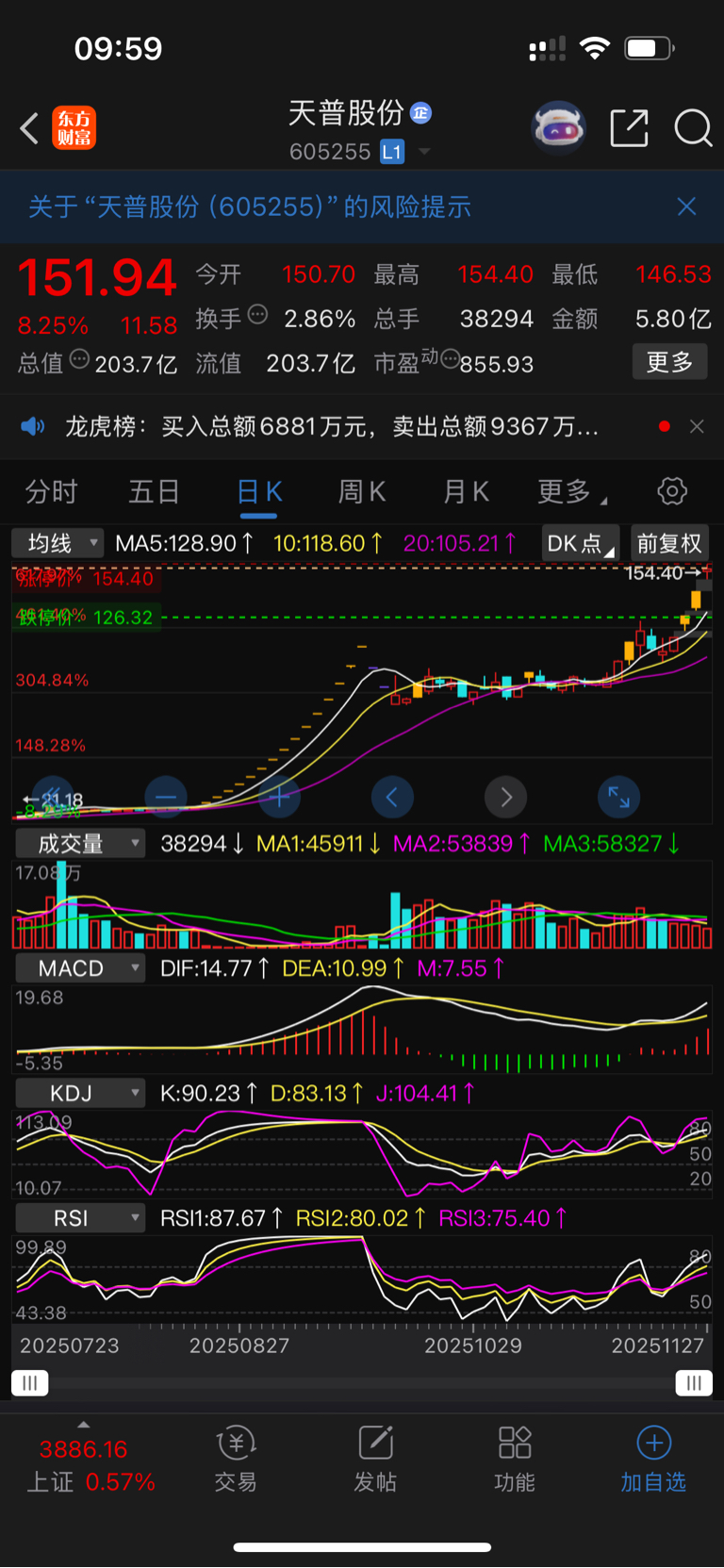This screenshot has height=1568, width=724.
Task: Tap the L1 quote level badge
Action: [392, 152]
